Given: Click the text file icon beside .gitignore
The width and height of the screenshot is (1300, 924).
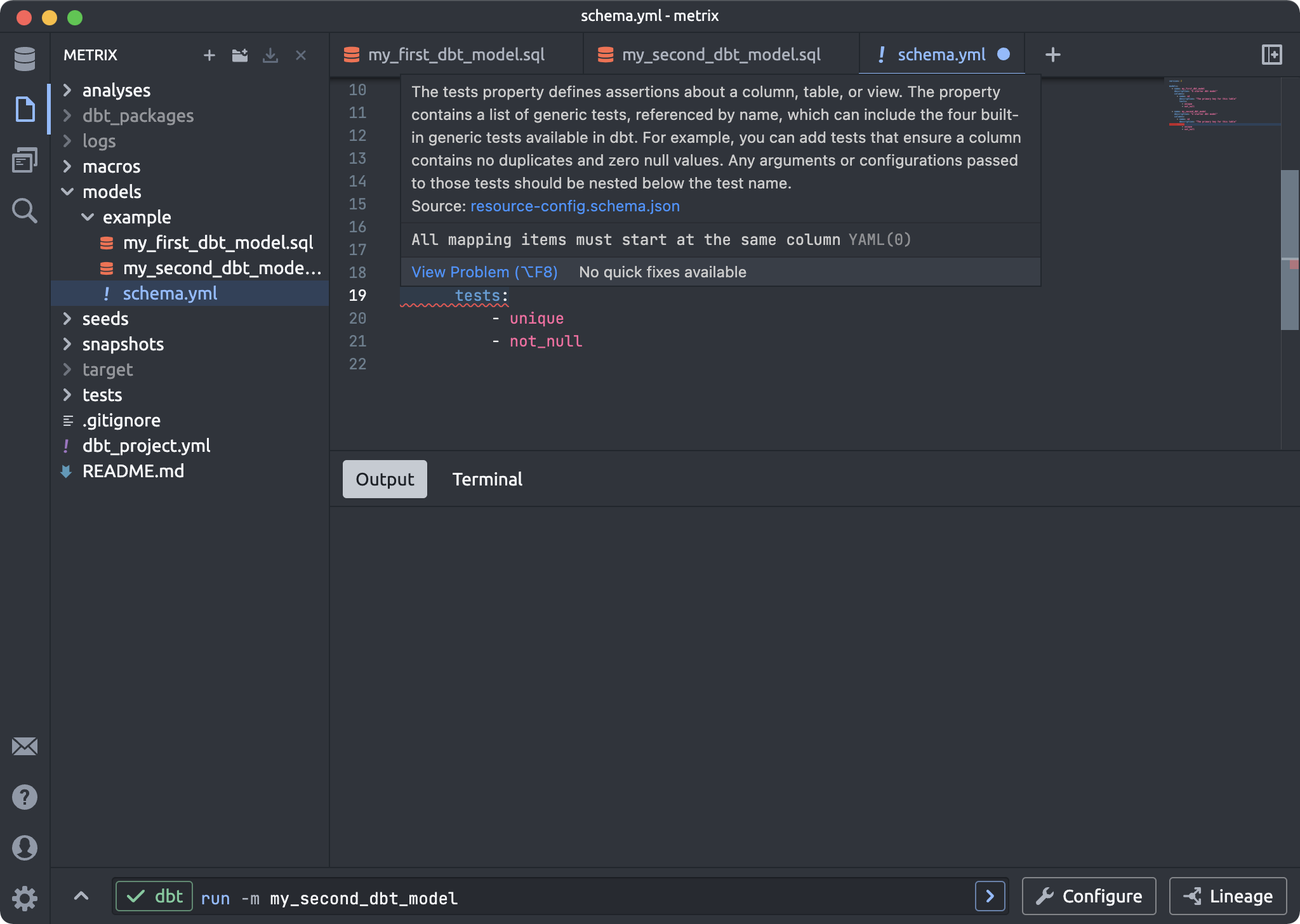Looking at the screenshot, I should point(68,421).
